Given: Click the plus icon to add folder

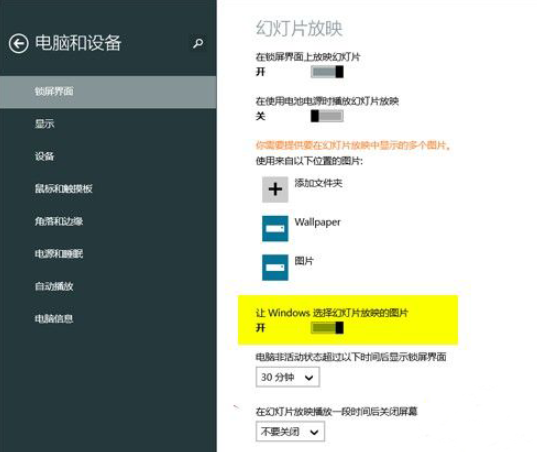Looking at the screenshot, I should [x=275, y=189].
